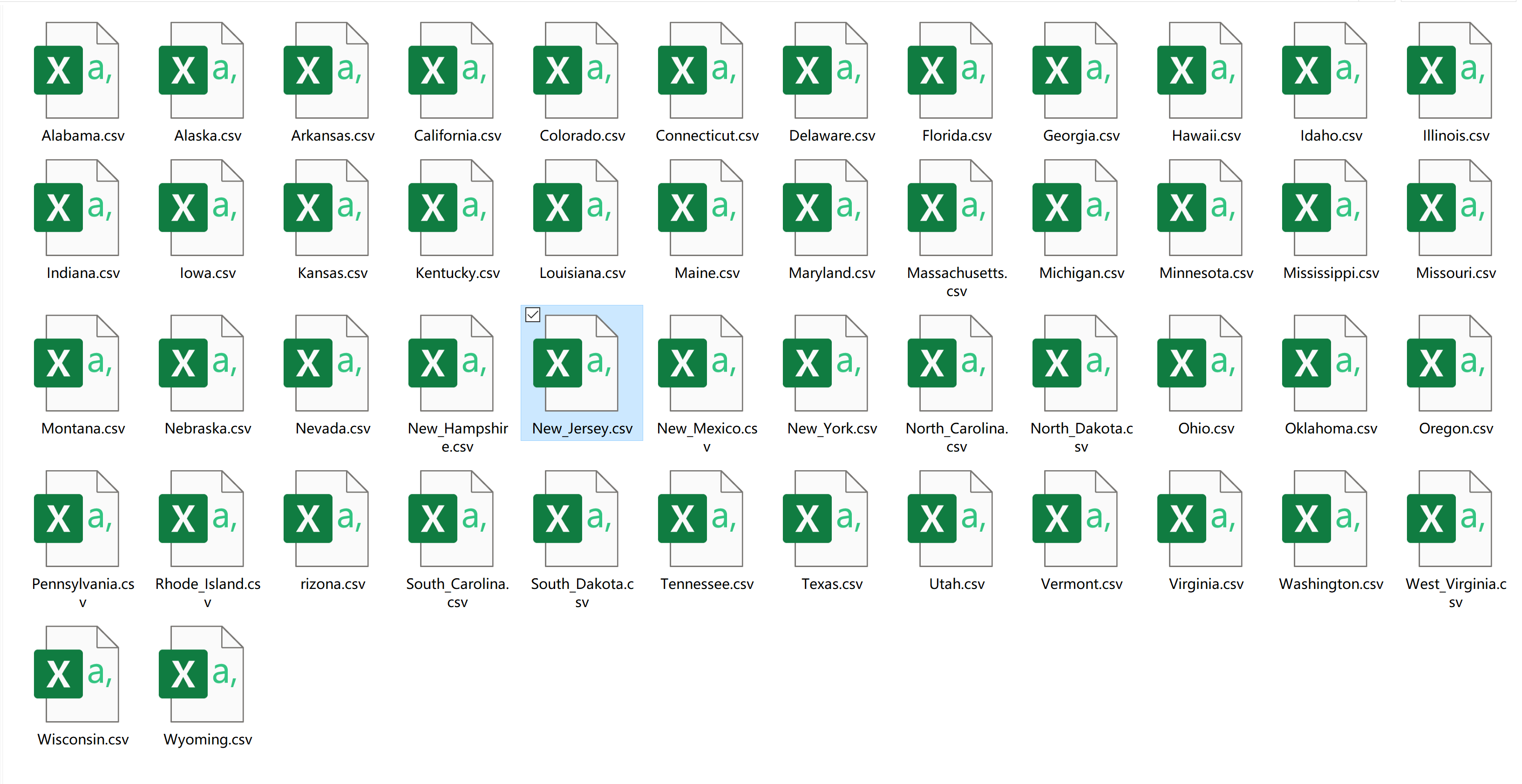Click the 'Idaho.csv' file name label
This screenshot has height=784, width=1522.
[1331, 135]
